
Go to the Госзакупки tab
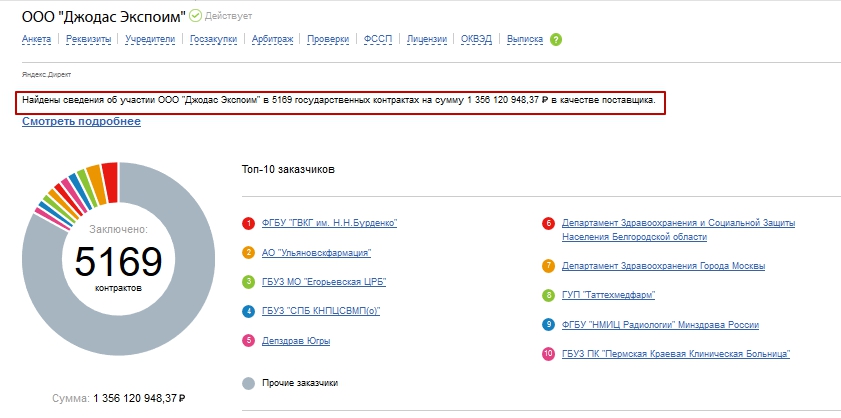point(213,39)
